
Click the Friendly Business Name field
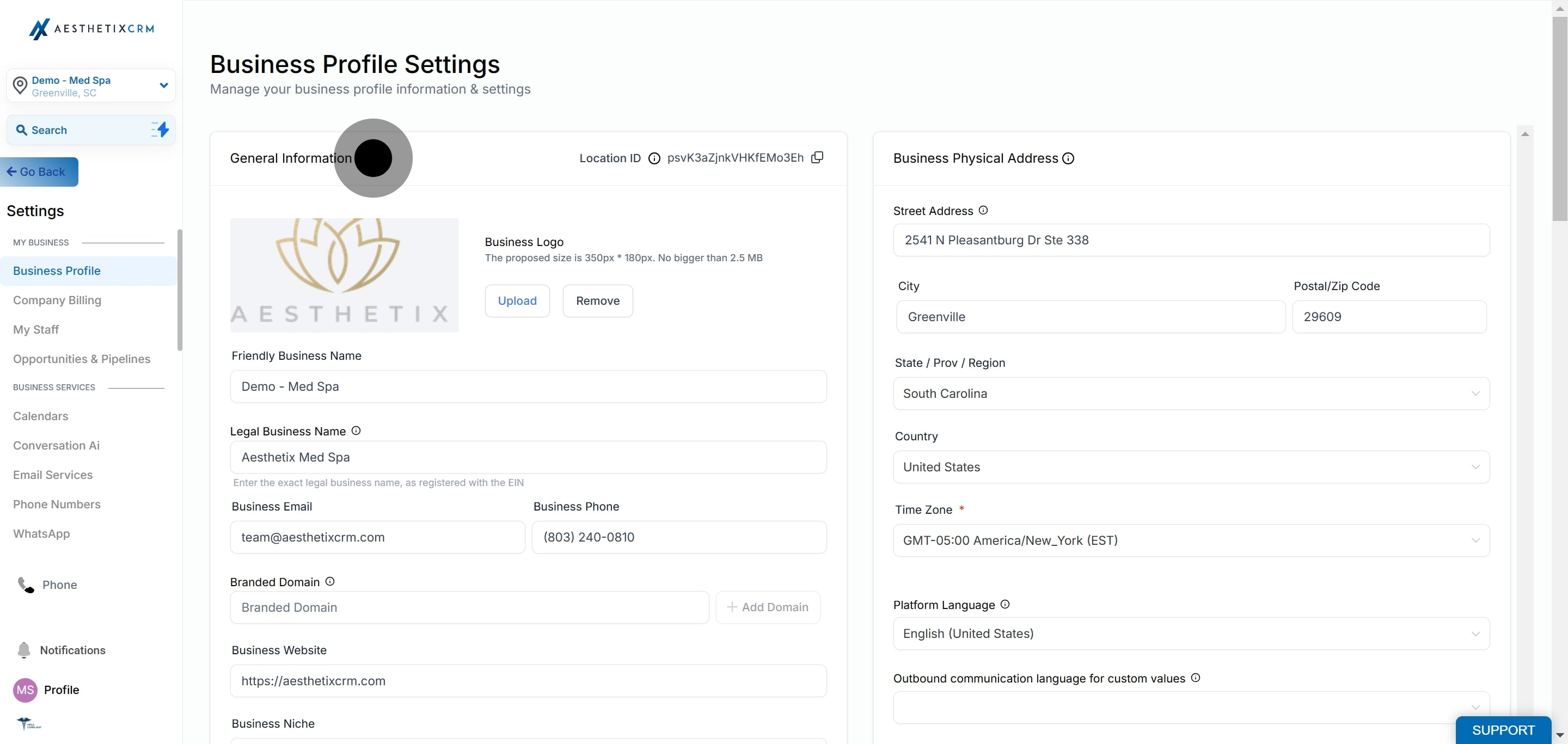(x=528, y=386)
